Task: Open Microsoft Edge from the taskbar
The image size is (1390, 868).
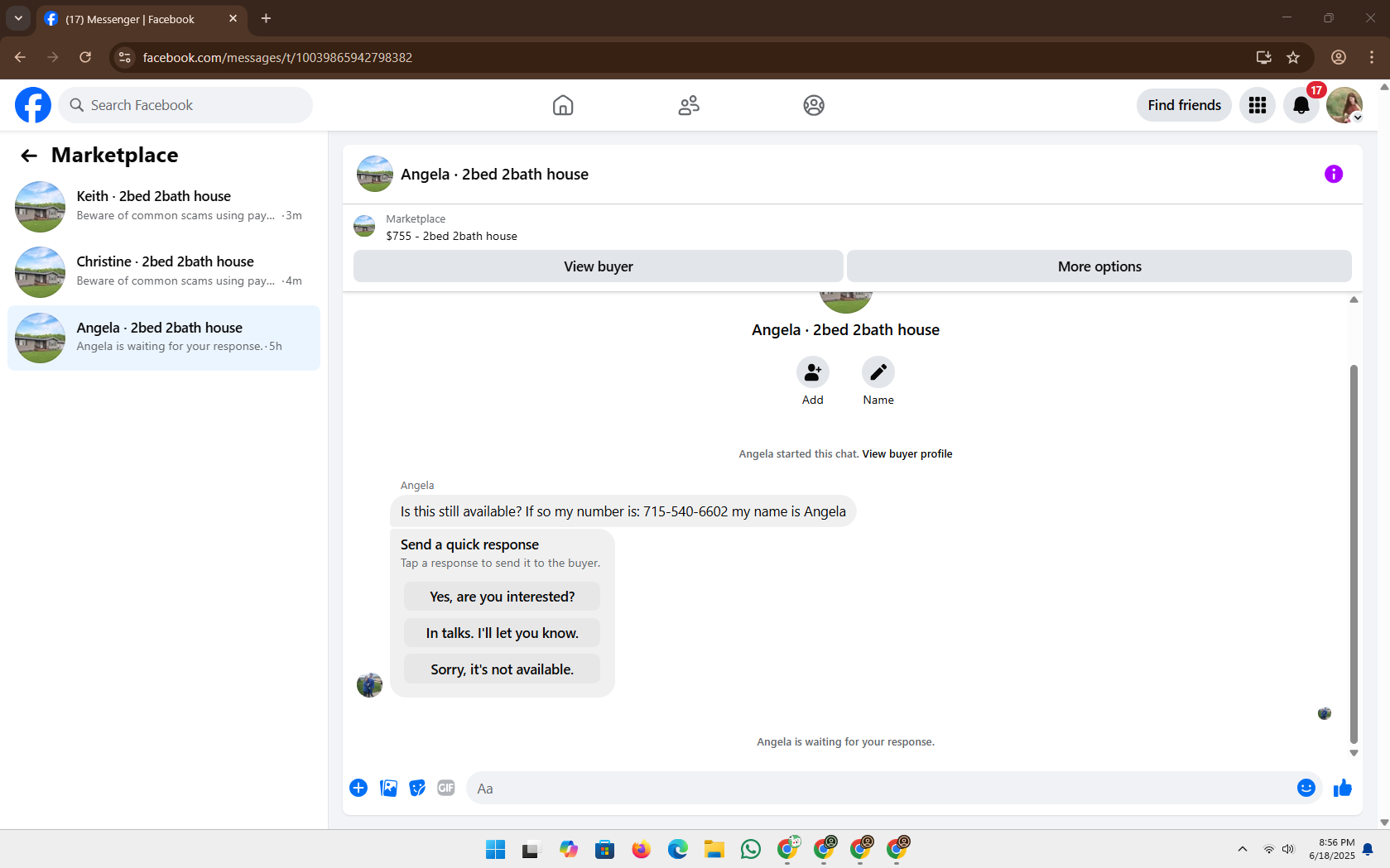Action: coord(678,849)
